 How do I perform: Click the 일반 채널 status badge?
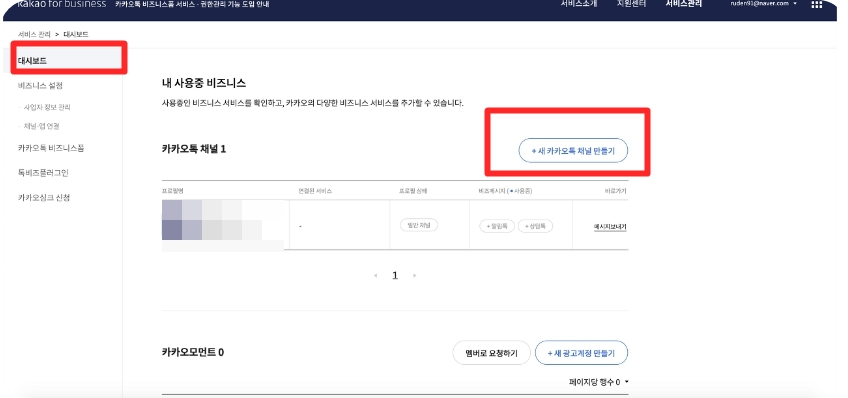tap(419, 225)
